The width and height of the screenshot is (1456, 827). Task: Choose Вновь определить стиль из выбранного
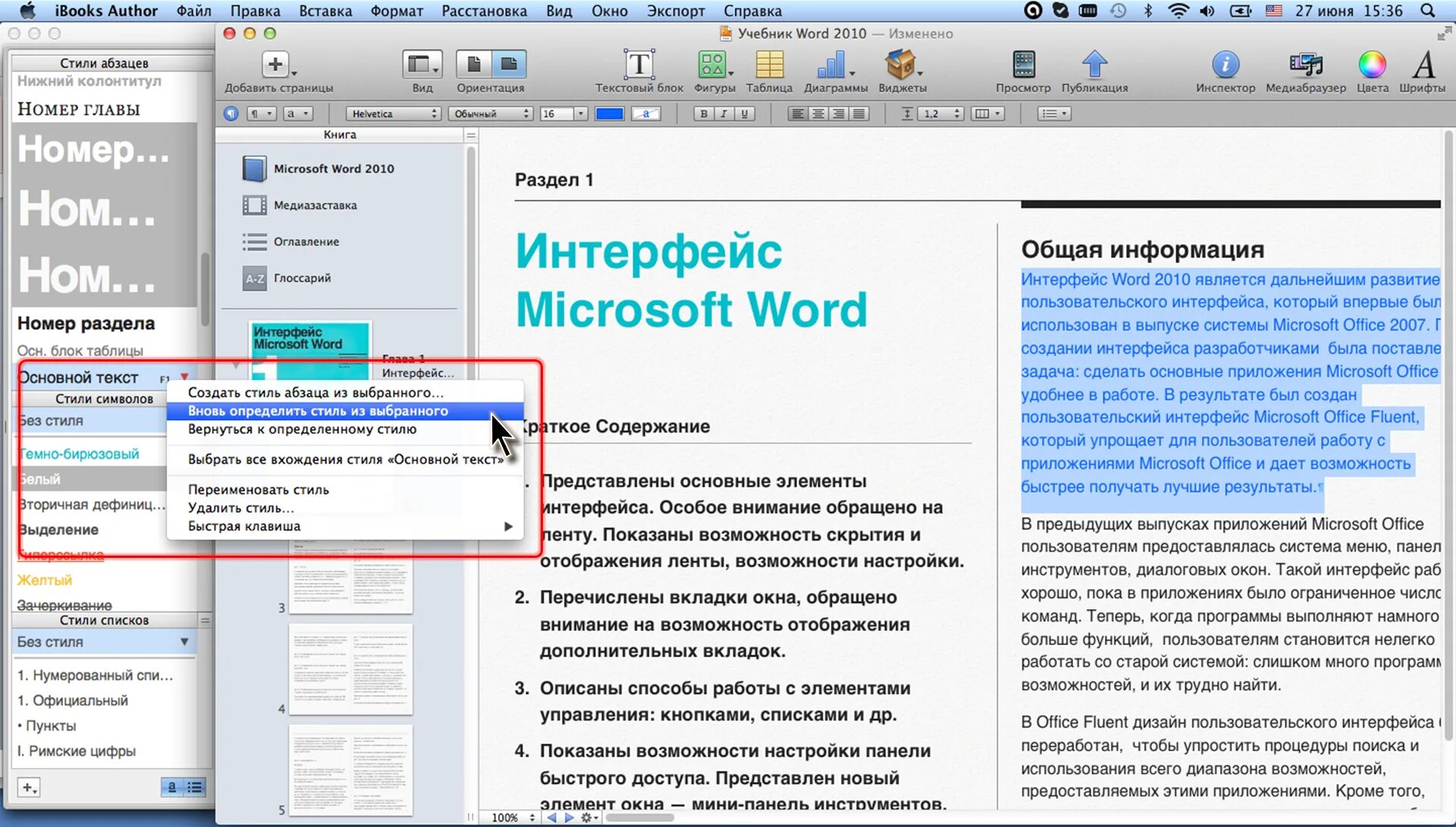[318, 411]
